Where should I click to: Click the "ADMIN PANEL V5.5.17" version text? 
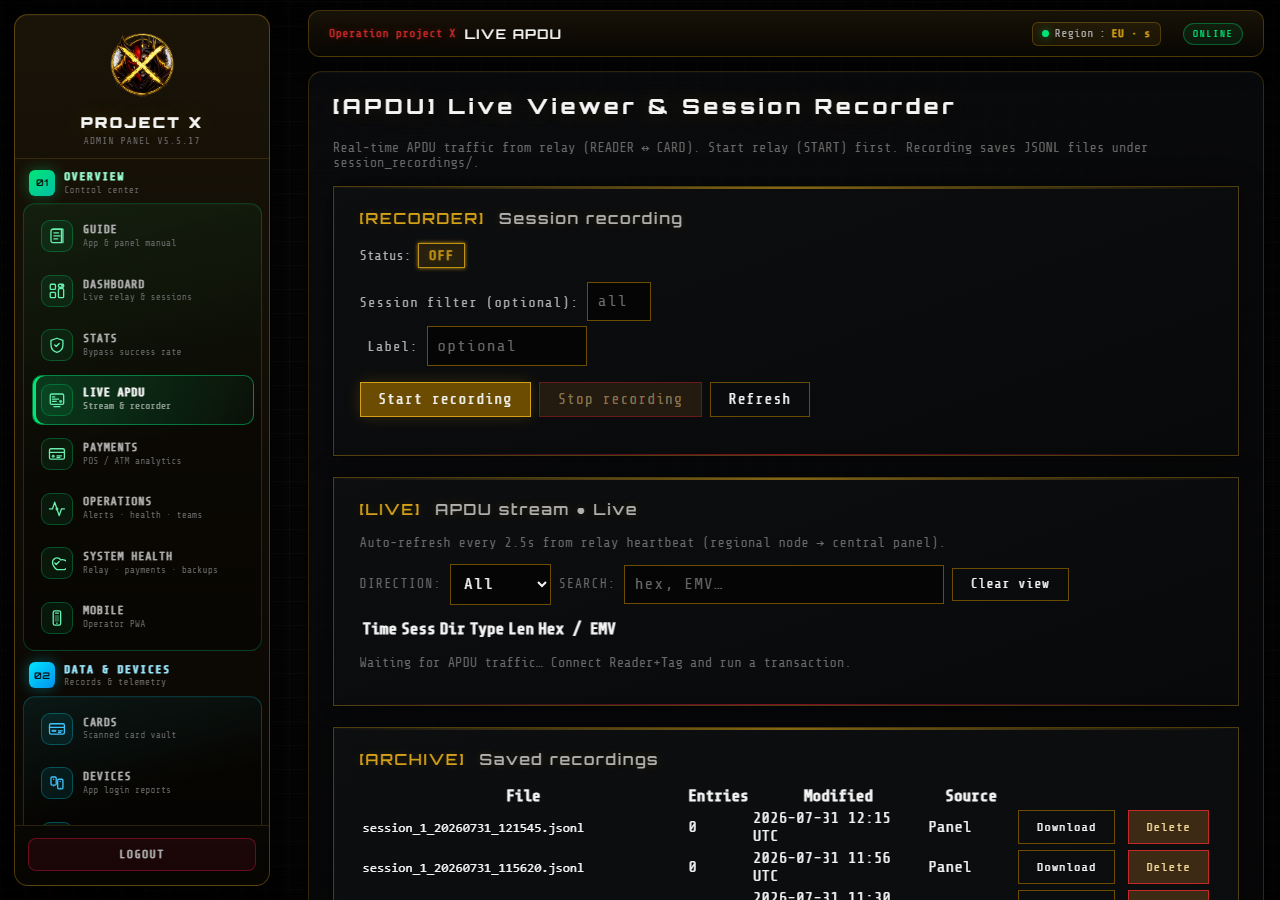click(142, 141)
